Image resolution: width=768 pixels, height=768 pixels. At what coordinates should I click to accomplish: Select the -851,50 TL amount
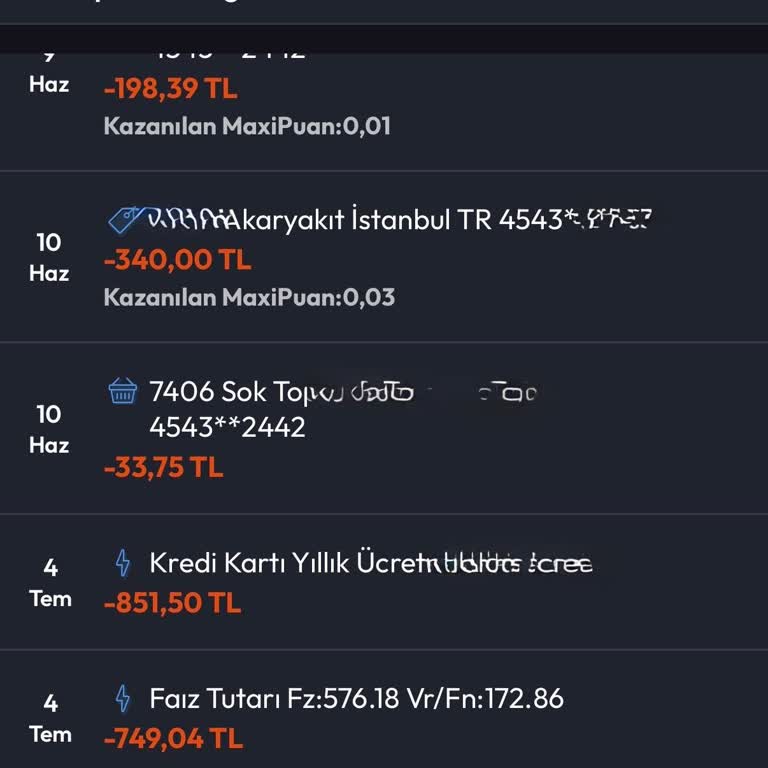(x=173, y=603)
